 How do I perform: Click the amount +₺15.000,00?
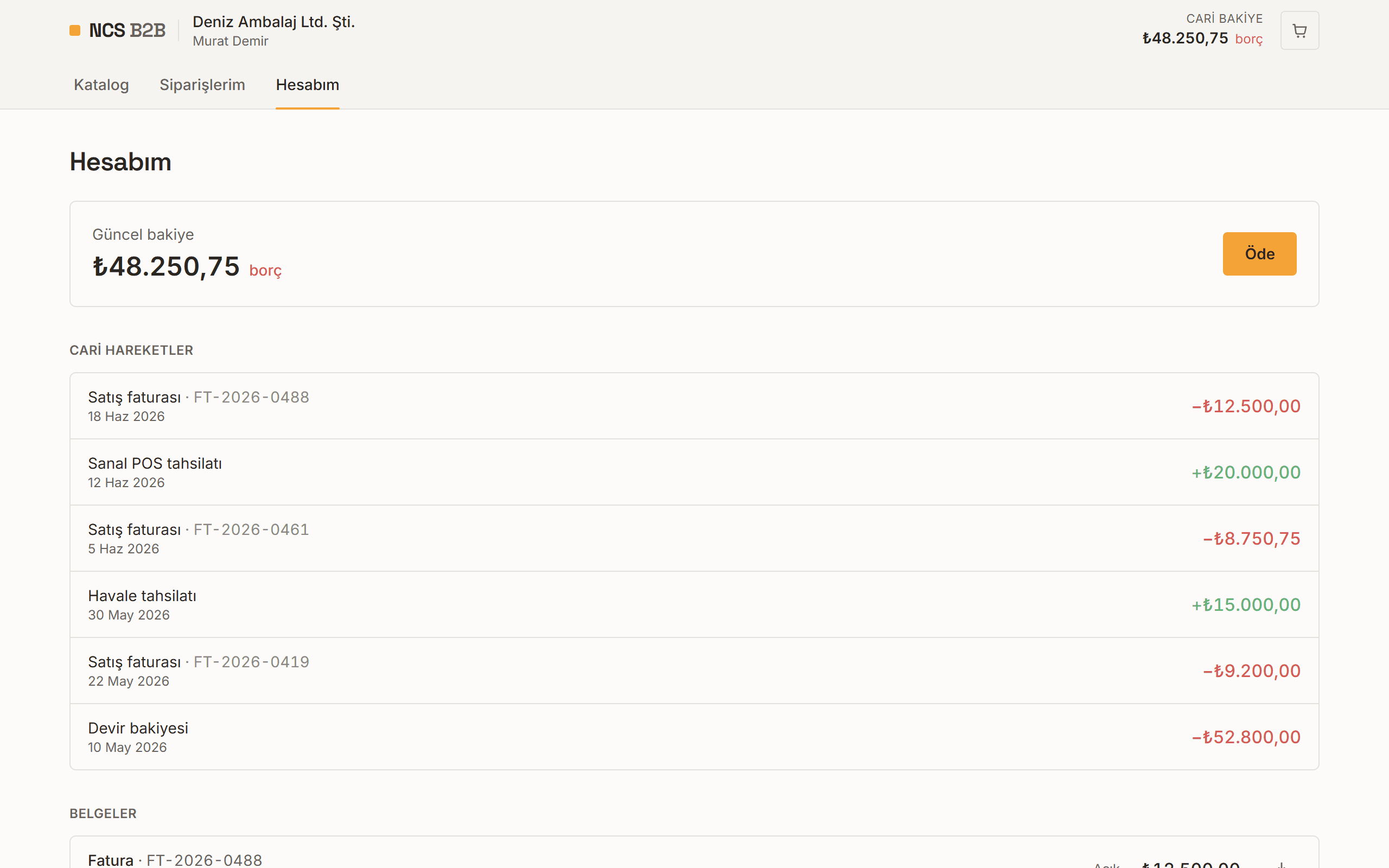pos(1246,604)
